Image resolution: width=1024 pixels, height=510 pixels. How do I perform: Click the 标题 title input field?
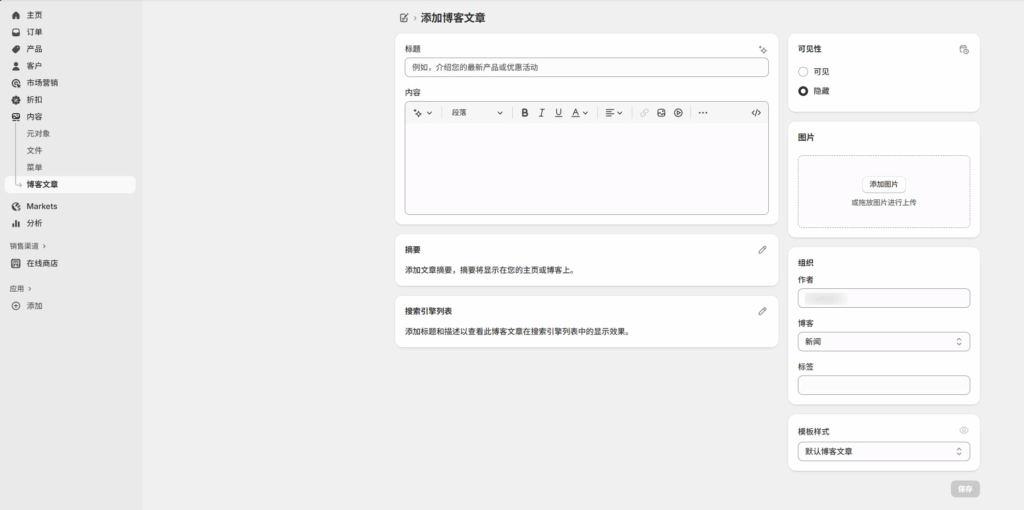pos(586,67)
